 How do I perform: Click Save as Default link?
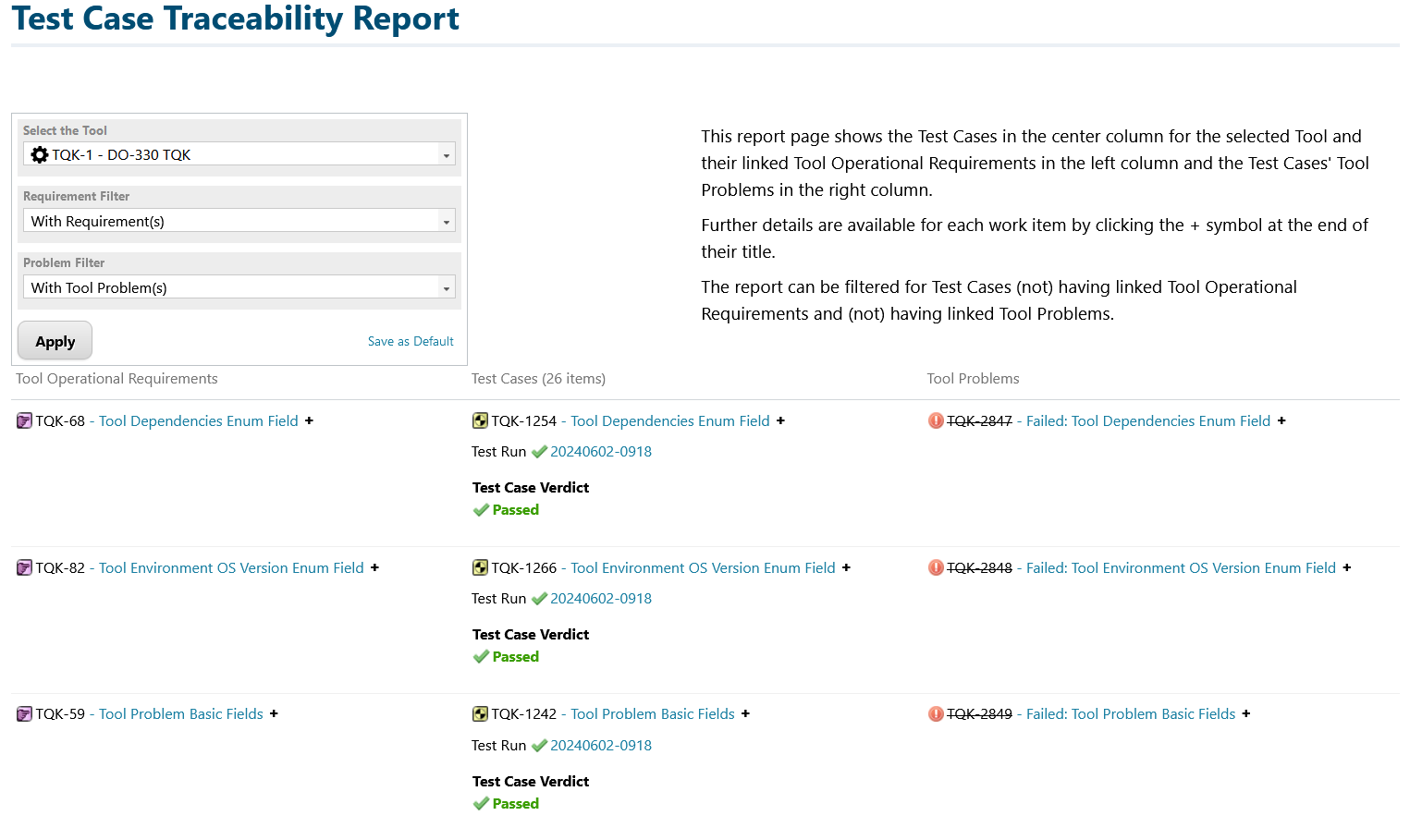point(411,341)
